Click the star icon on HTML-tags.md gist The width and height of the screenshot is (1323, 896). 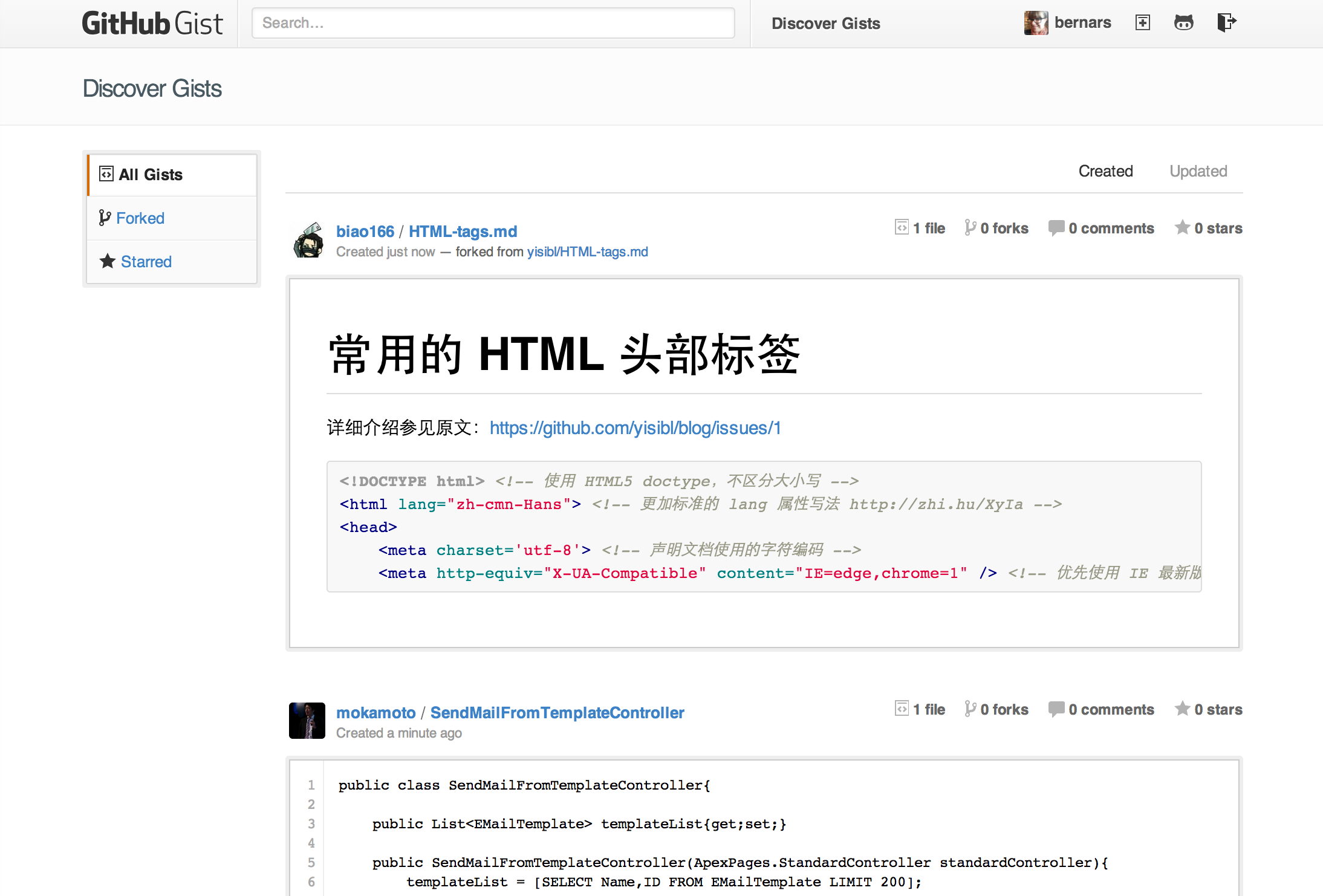point(1182,228)
